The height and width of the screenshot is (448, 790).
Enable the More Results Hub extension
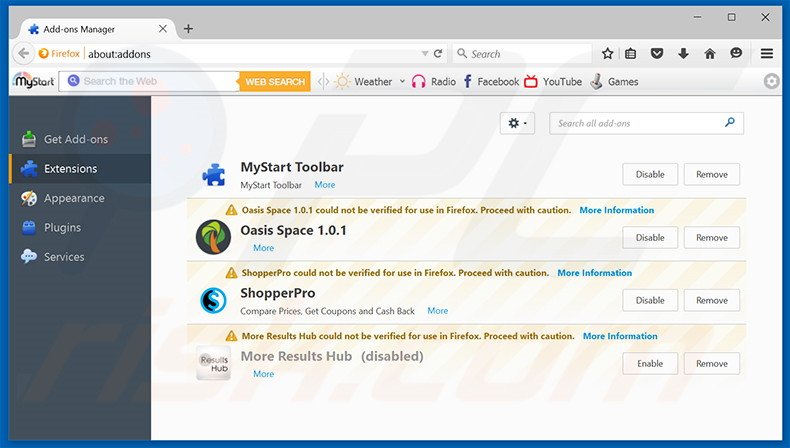(x=650, y=364)
